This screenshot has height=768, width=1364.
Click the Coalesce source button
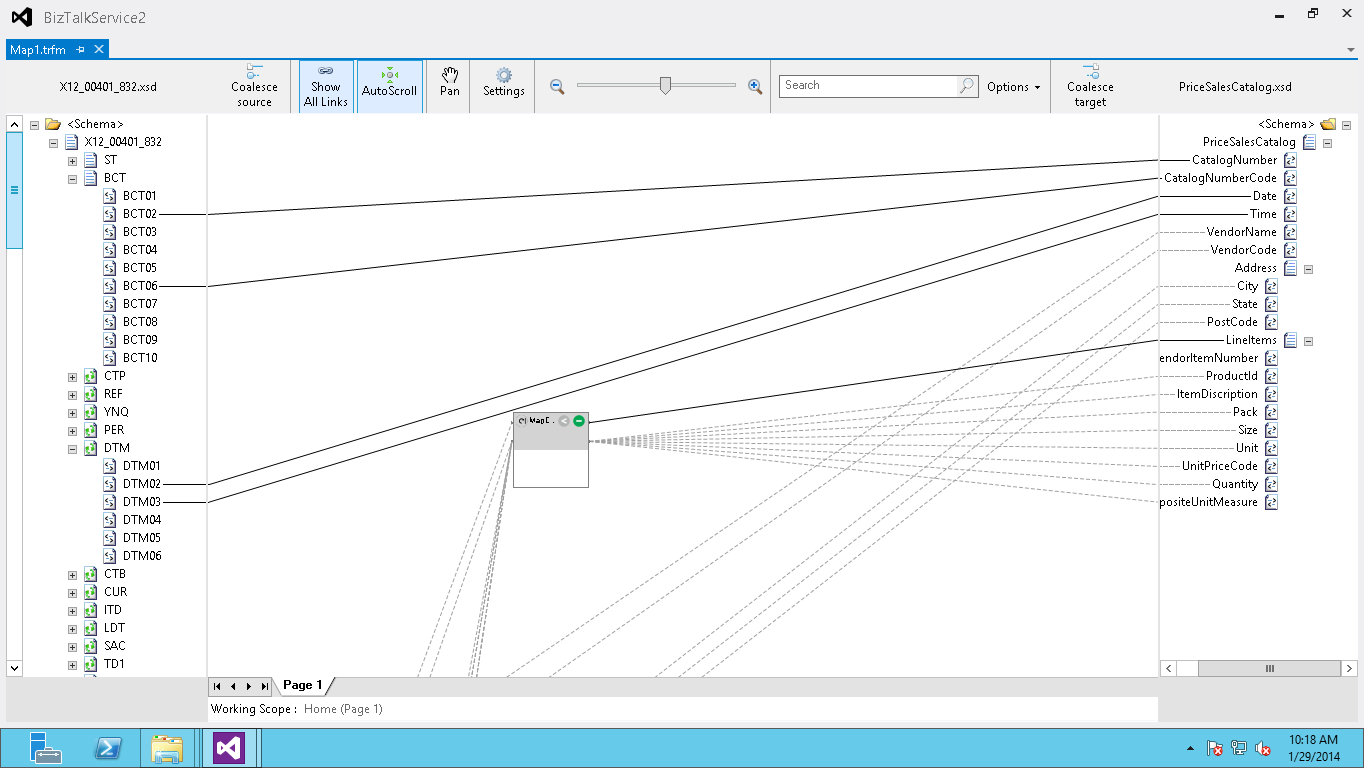click(254, 86)
